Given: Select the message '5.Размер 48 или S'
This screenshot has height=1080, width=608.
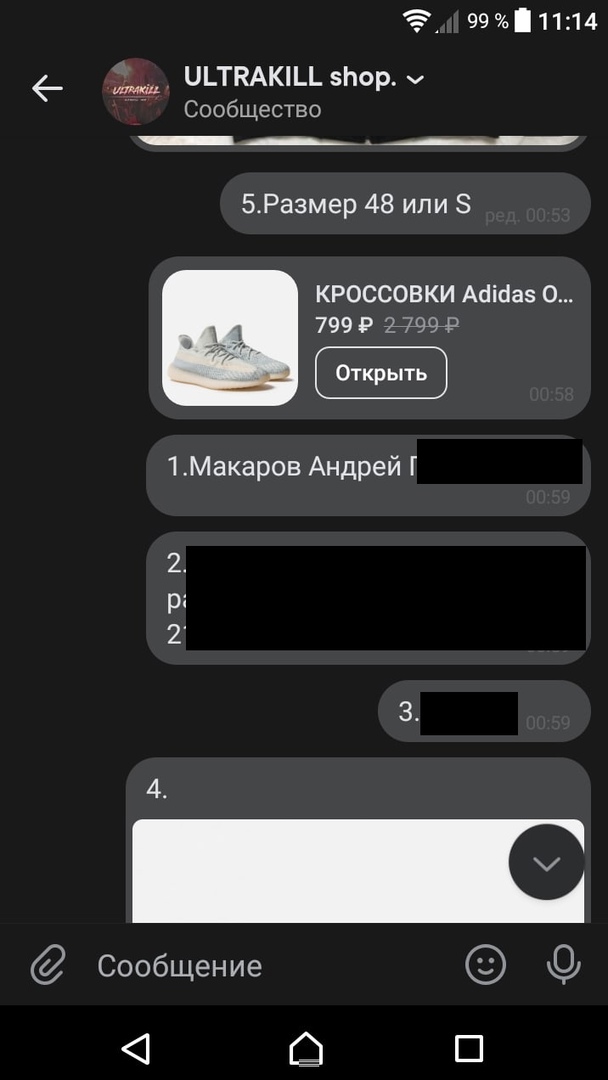Looking at the screenshot, I should point(405,204).
